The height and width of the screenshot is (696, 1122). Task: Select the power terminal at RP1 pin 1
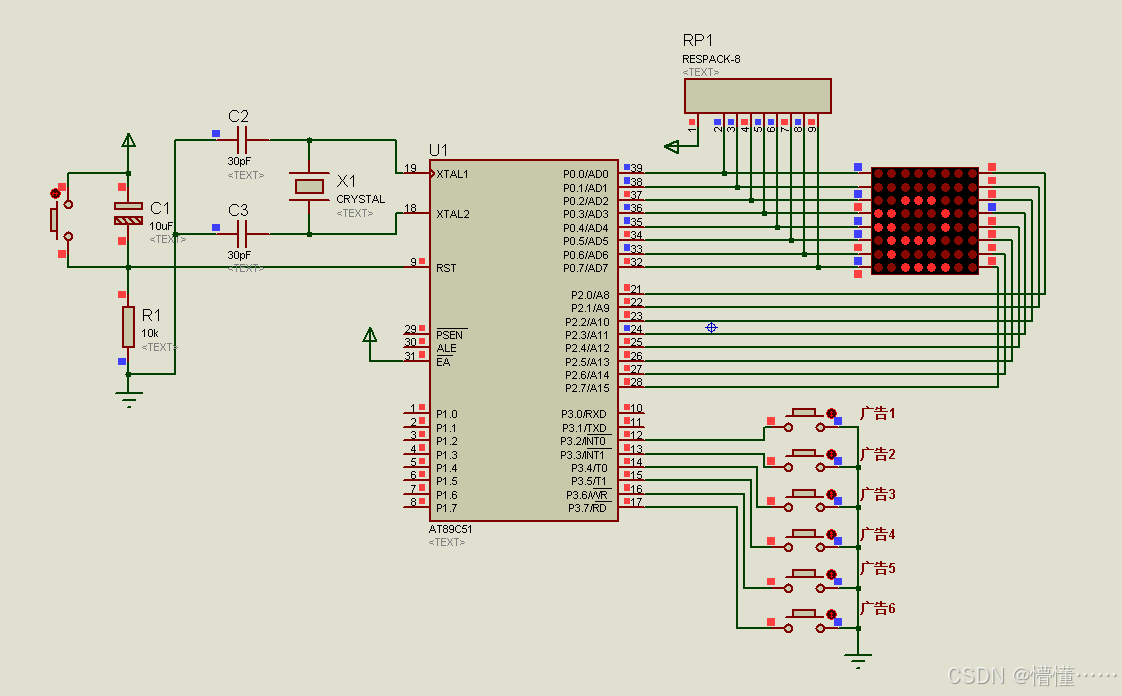click(x=671, y=147)
